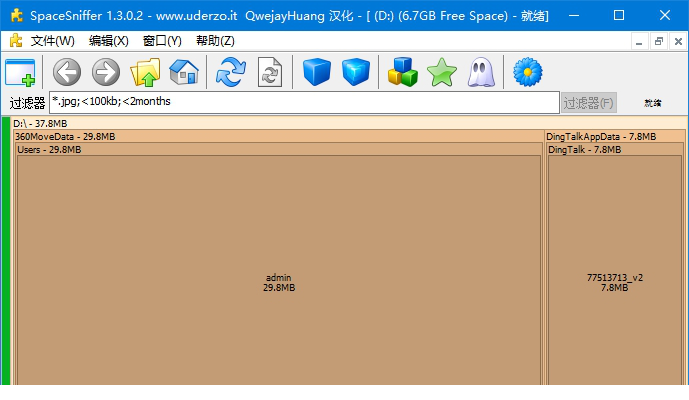Open the 文件(W) menu

coord(52,41)
